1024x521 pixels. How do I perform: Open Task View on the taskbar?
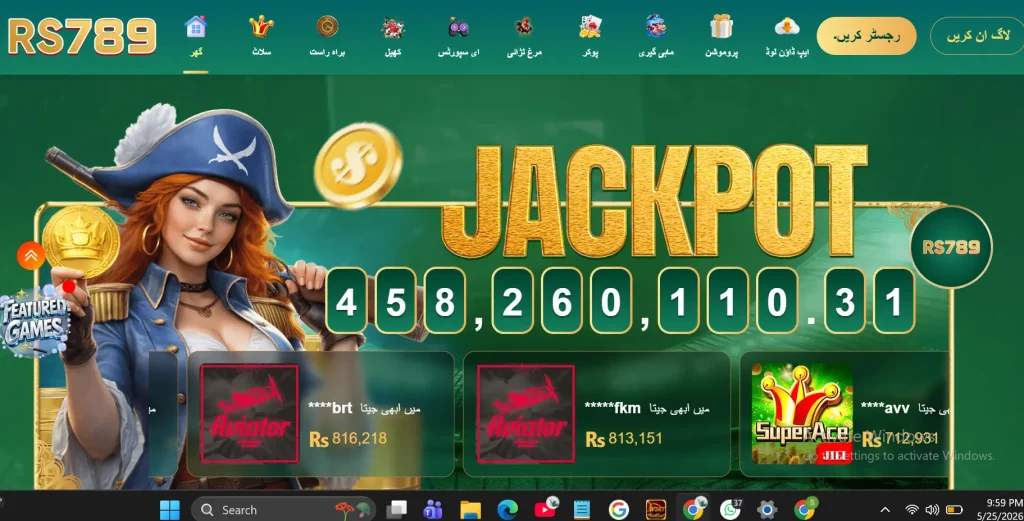[396, 509]
